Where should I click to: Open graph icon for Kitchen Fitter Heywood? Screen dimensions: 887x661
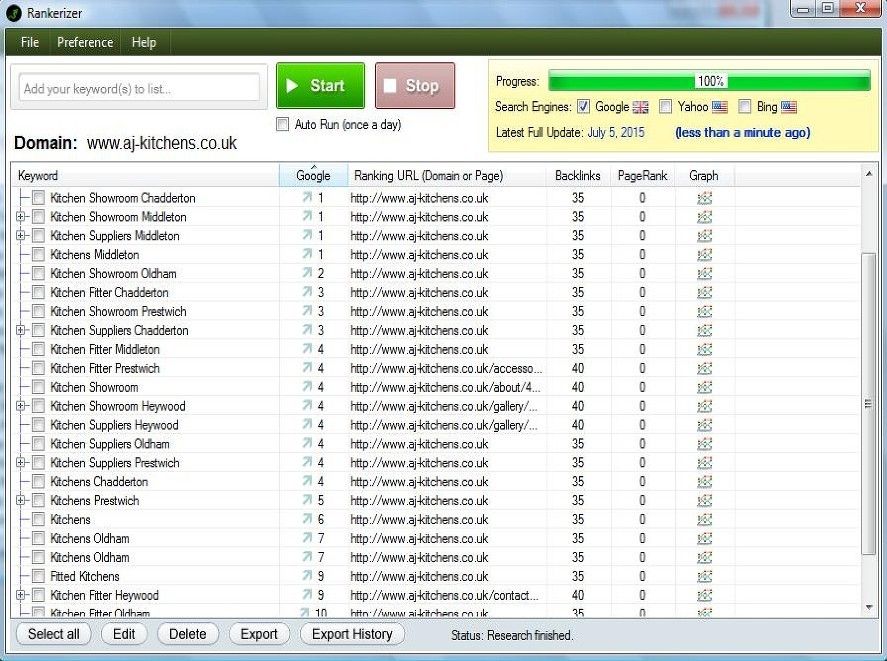pos(704,595)
